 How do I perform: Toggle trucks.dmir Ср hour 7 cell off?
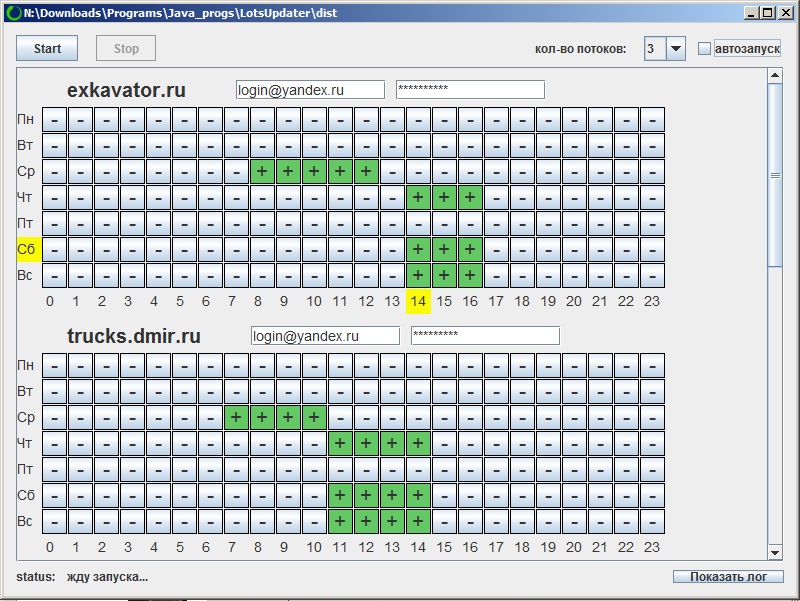point(236,417)
